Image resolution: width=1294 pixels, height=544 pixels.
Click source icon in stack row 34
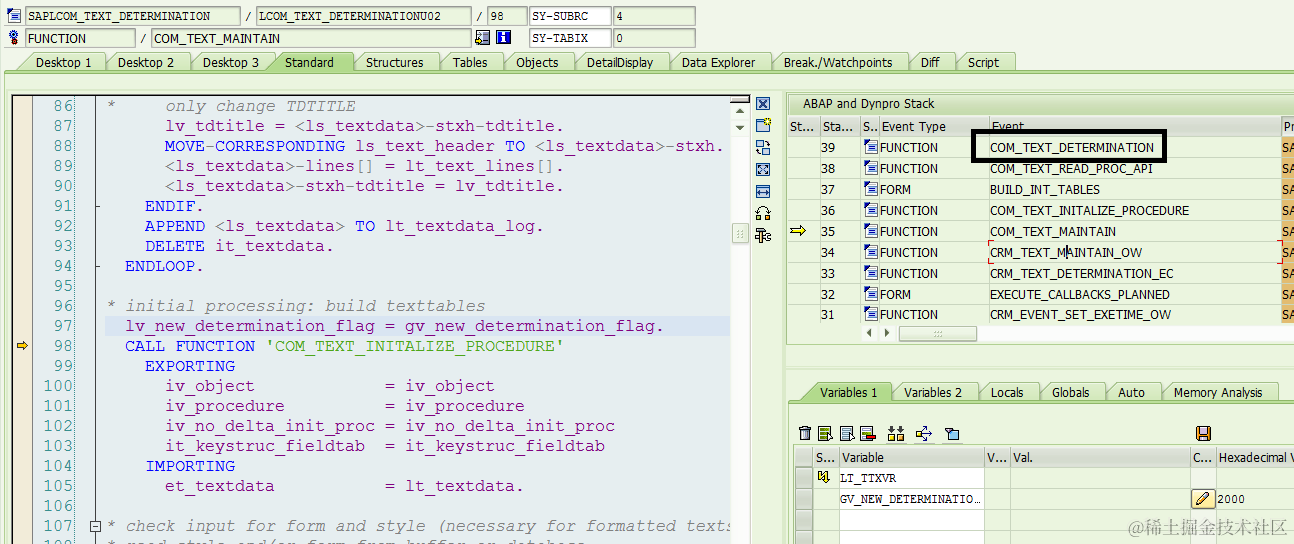click(870, 252)
